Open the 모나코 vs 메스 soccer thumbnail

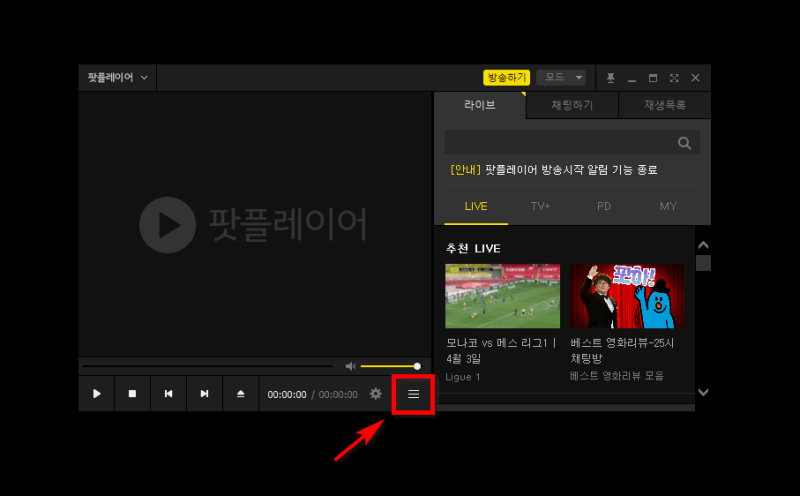pyautogui.click(x=502, y=297)
